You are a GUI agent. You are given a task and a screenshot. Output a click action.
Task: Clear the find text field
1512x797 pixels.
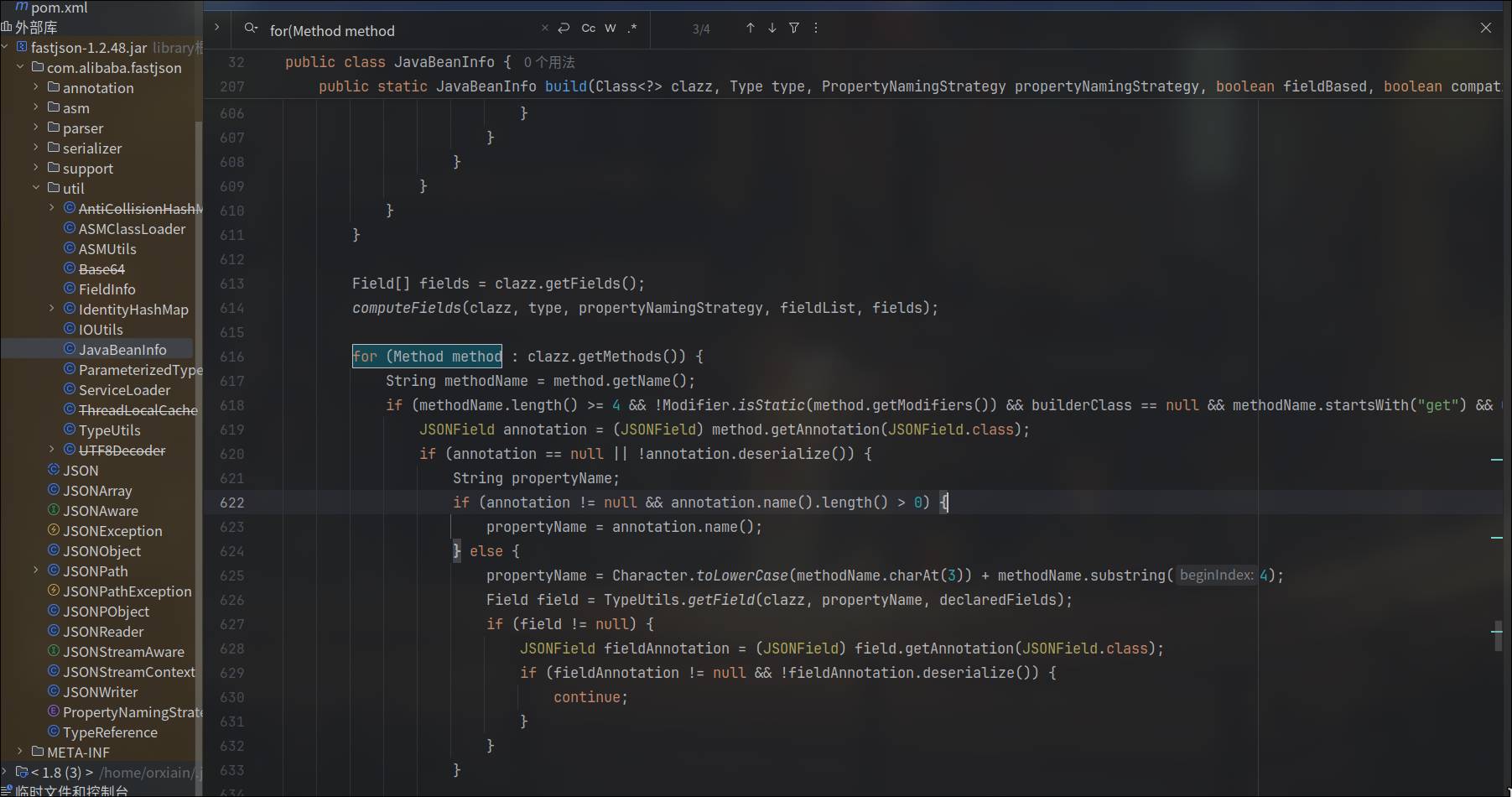(x=544, y=29)
